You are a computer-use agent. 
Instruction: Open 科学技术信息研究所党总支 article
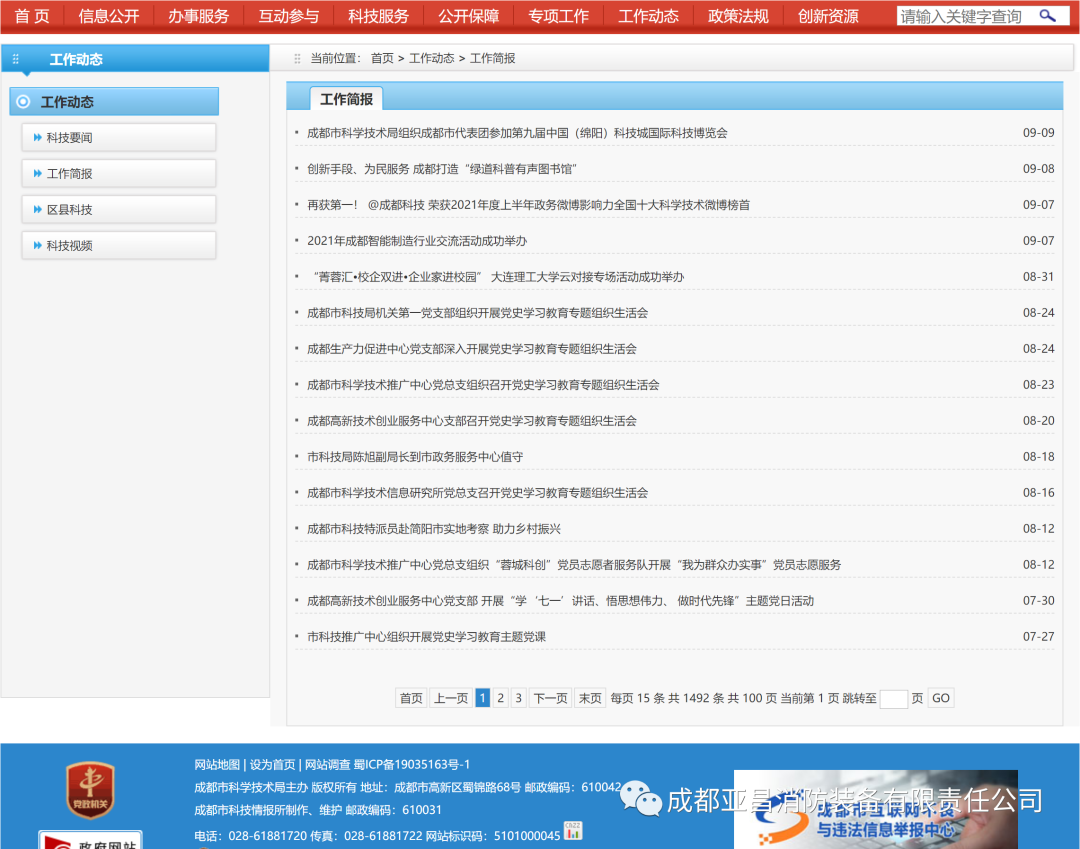pos(477,492)
